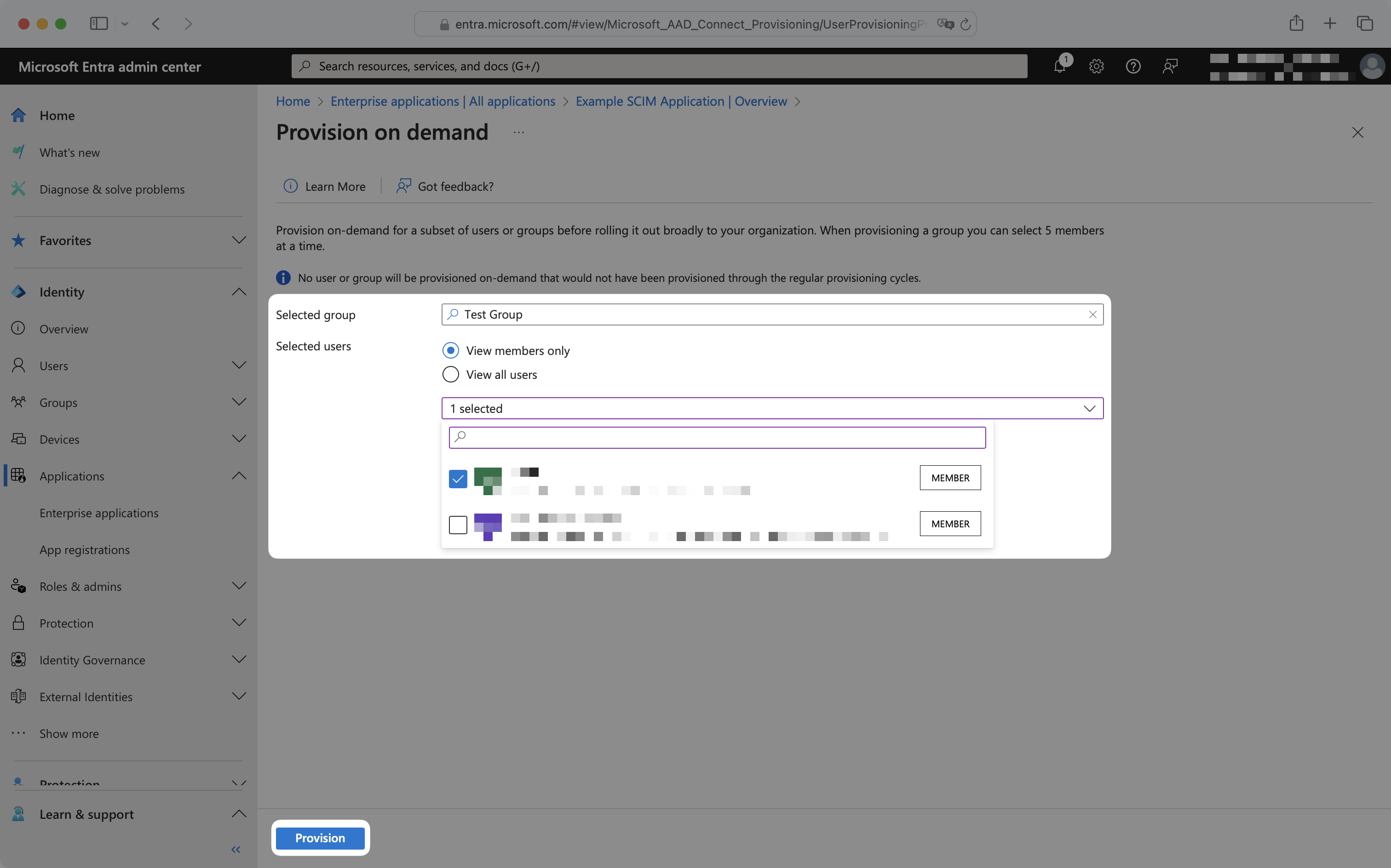Click the Provision button
Viewport: 1391px width, 868px height.
coord(320,838)
